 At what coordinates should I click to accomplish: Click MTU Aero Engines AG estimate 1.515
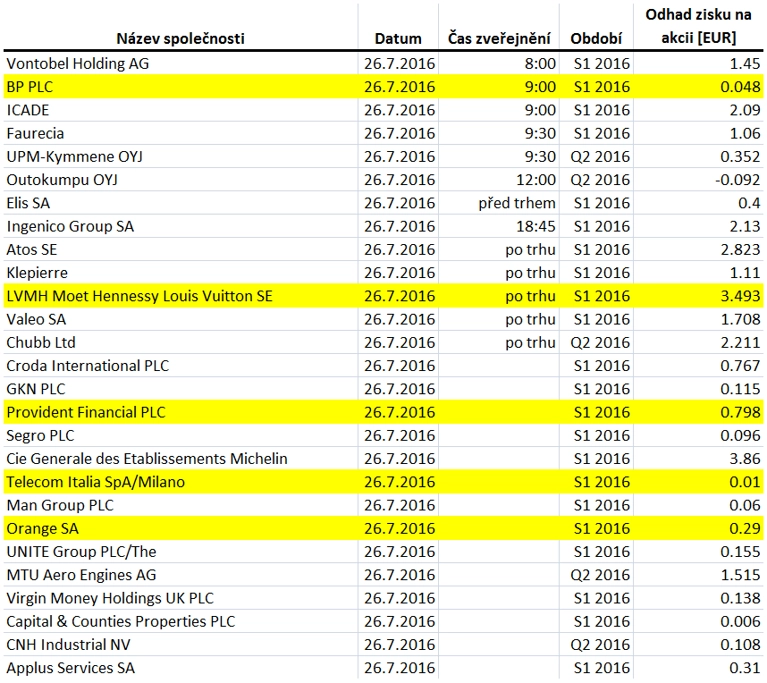pos(740,575)
